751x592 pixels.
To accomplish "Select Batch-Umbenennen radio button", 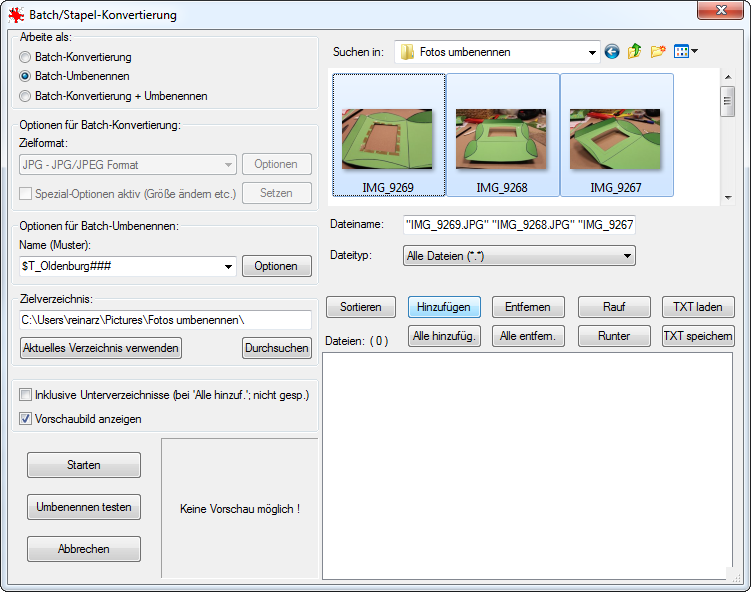I will click(x=25, y=76).
